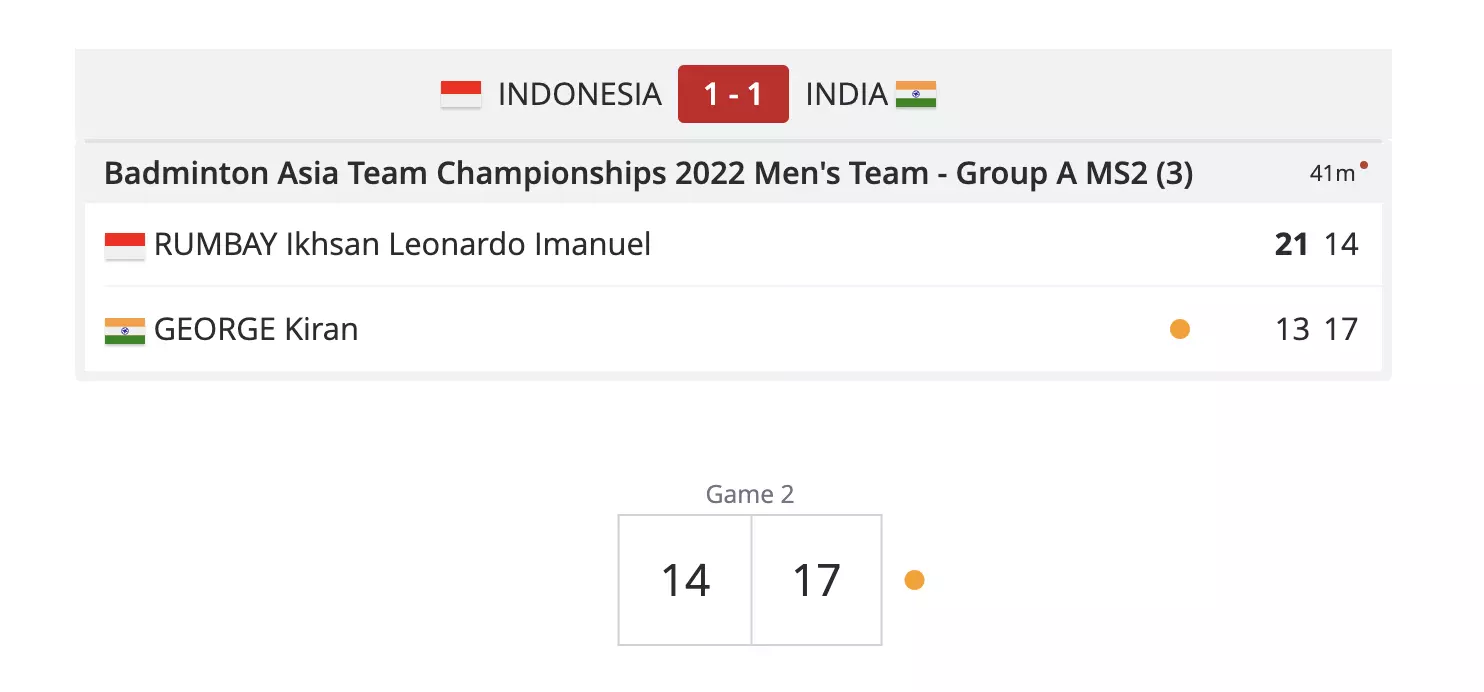Select the red 1 - 1 tie score badge
The width and height of the screenshot is (1484, 692).
[733, 94]
